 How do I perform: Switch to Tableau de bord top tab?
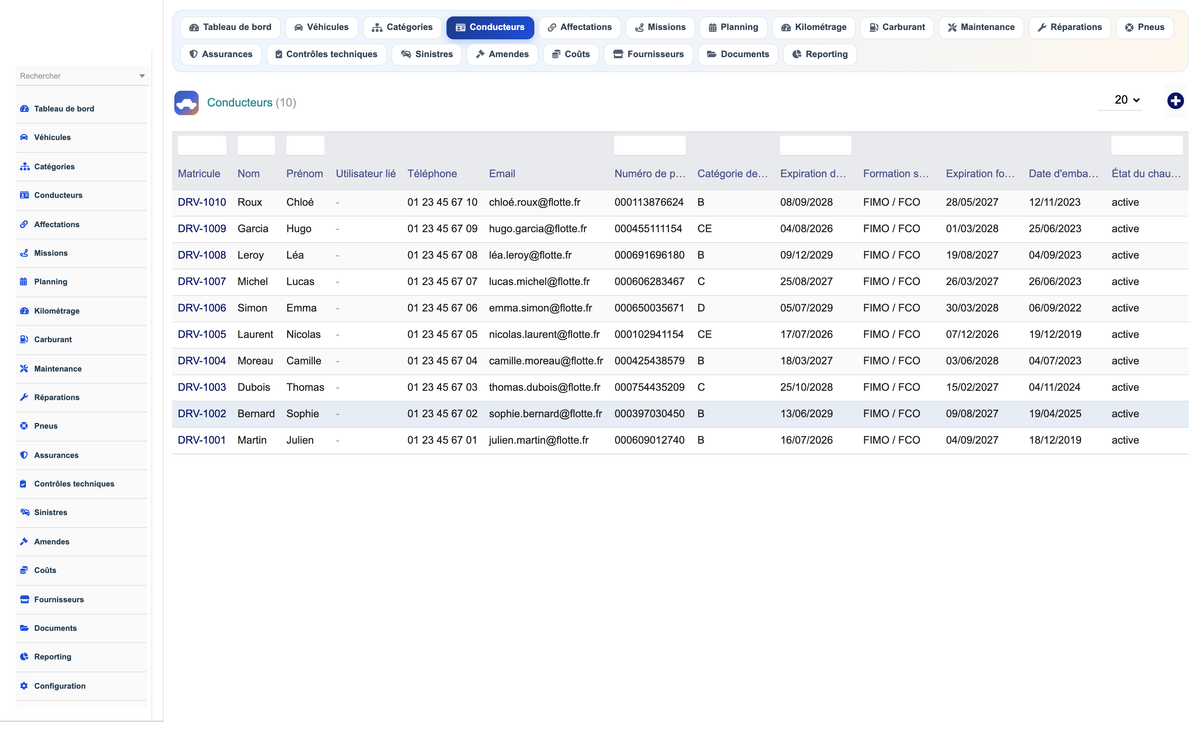(230, 27)
